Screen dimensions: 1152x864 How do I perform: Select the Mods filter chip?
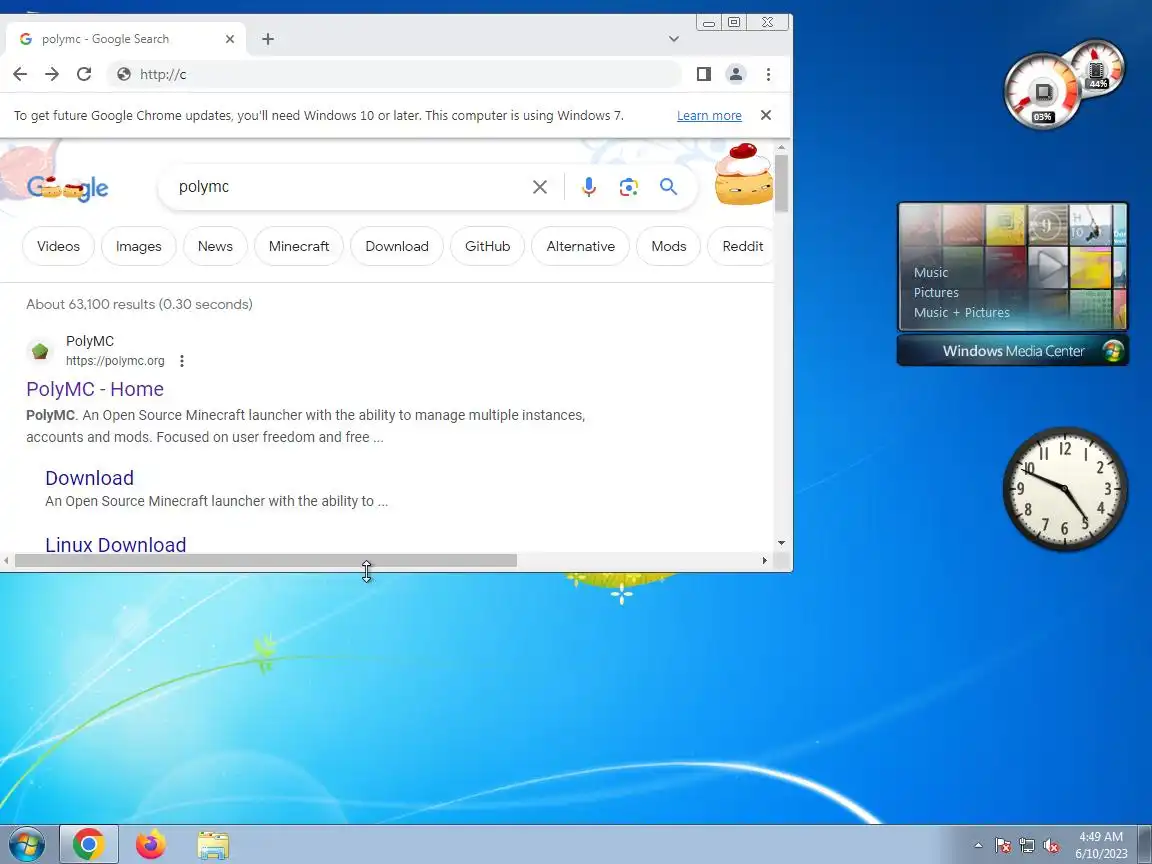coord(669,246)
